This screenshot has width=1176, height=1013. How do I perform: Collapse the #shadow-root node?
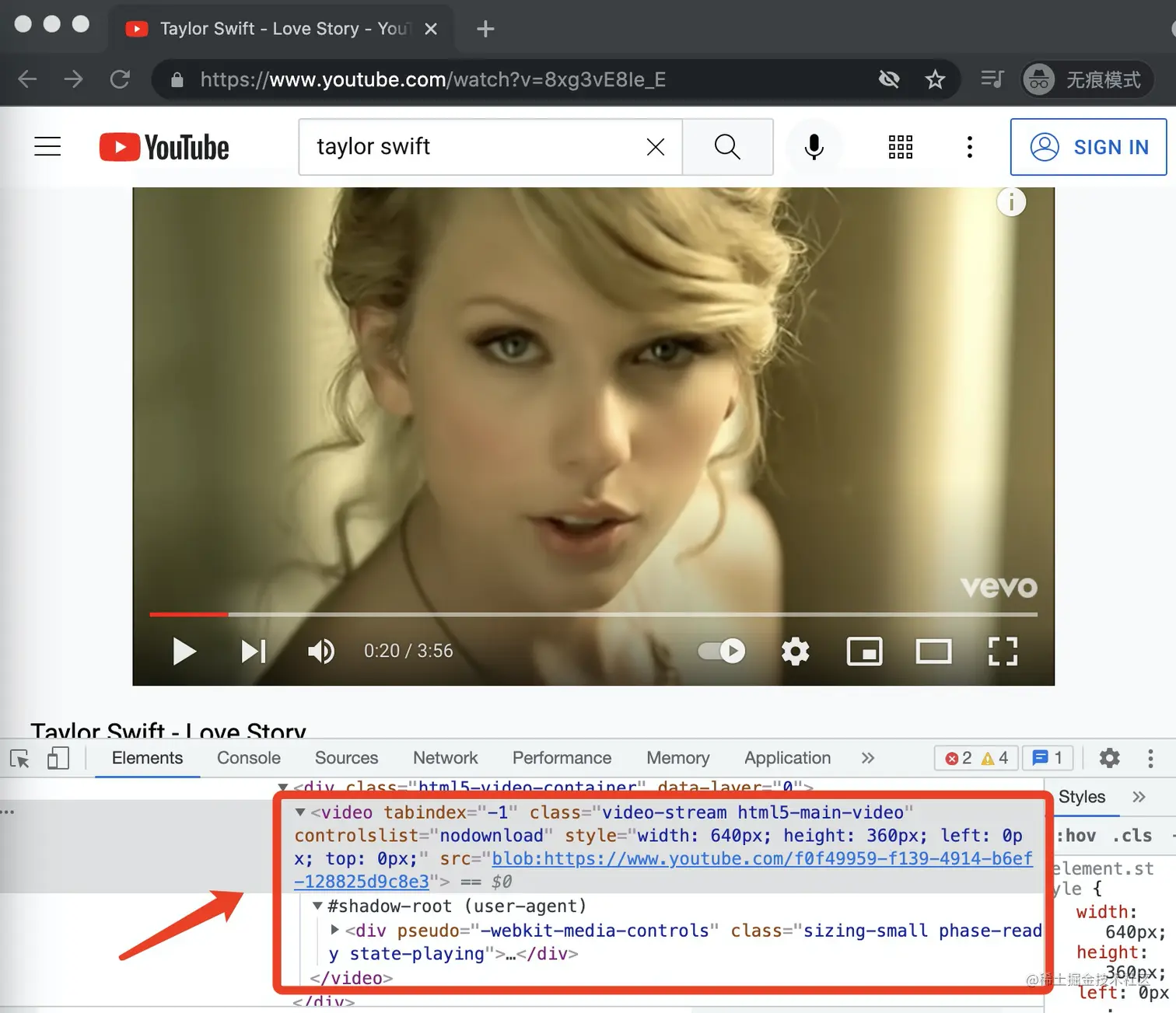317,906
